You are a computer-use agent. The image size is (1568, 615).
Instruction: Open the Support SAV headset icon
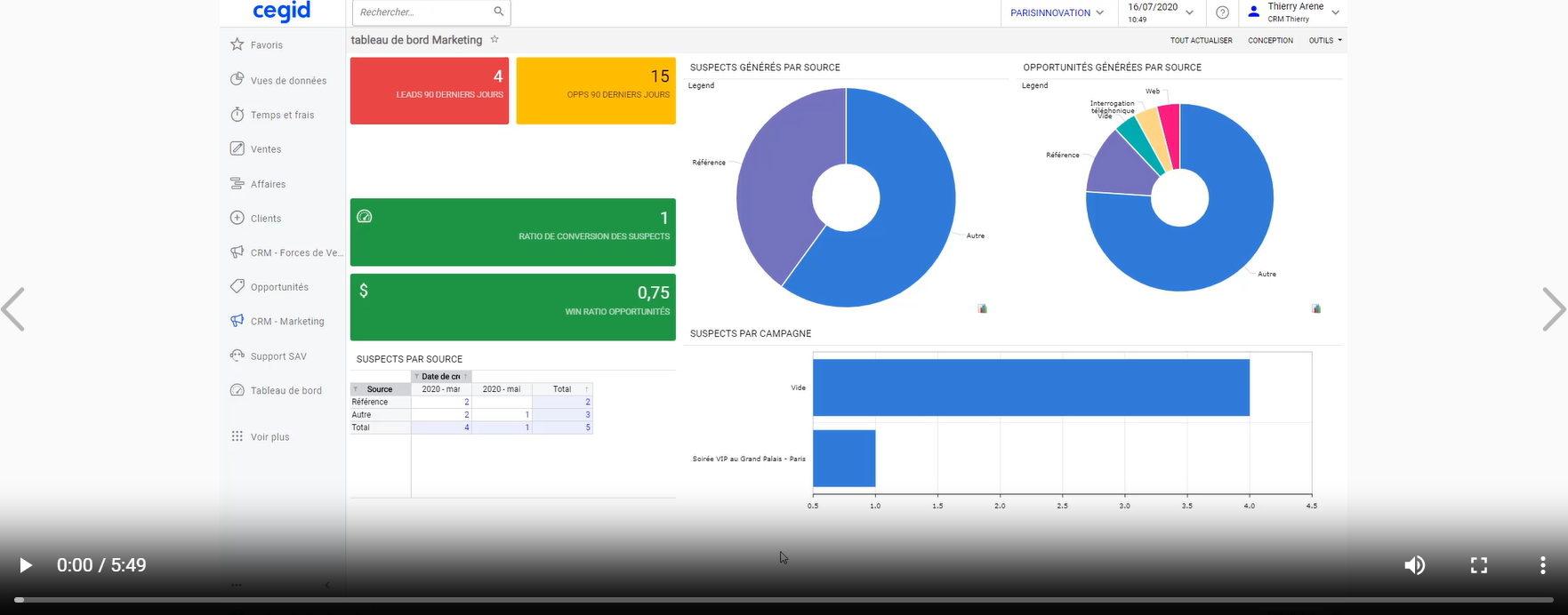[237, 355]
